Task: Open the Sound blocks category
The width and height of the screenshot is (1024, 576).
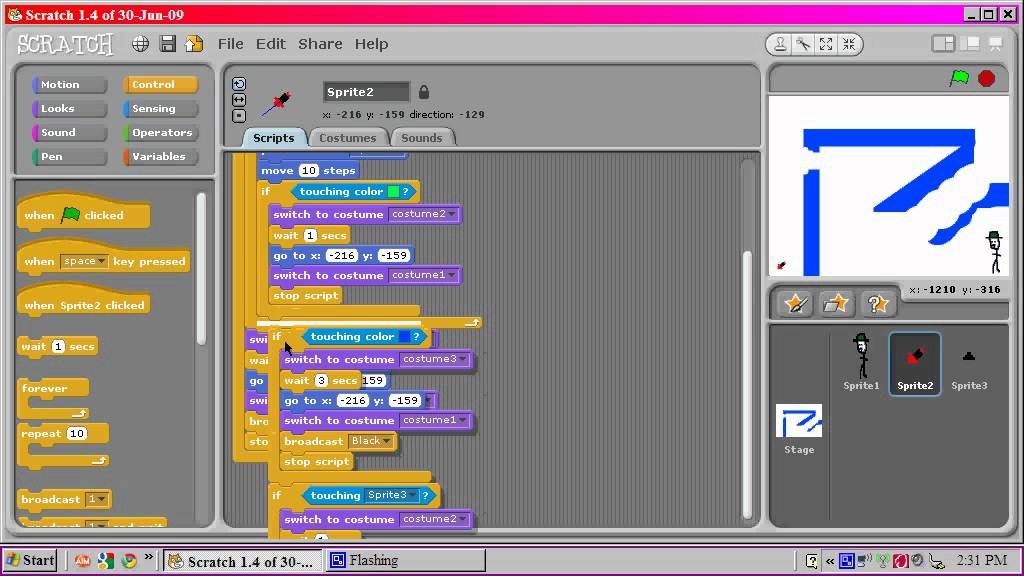Action: point(69,133)
